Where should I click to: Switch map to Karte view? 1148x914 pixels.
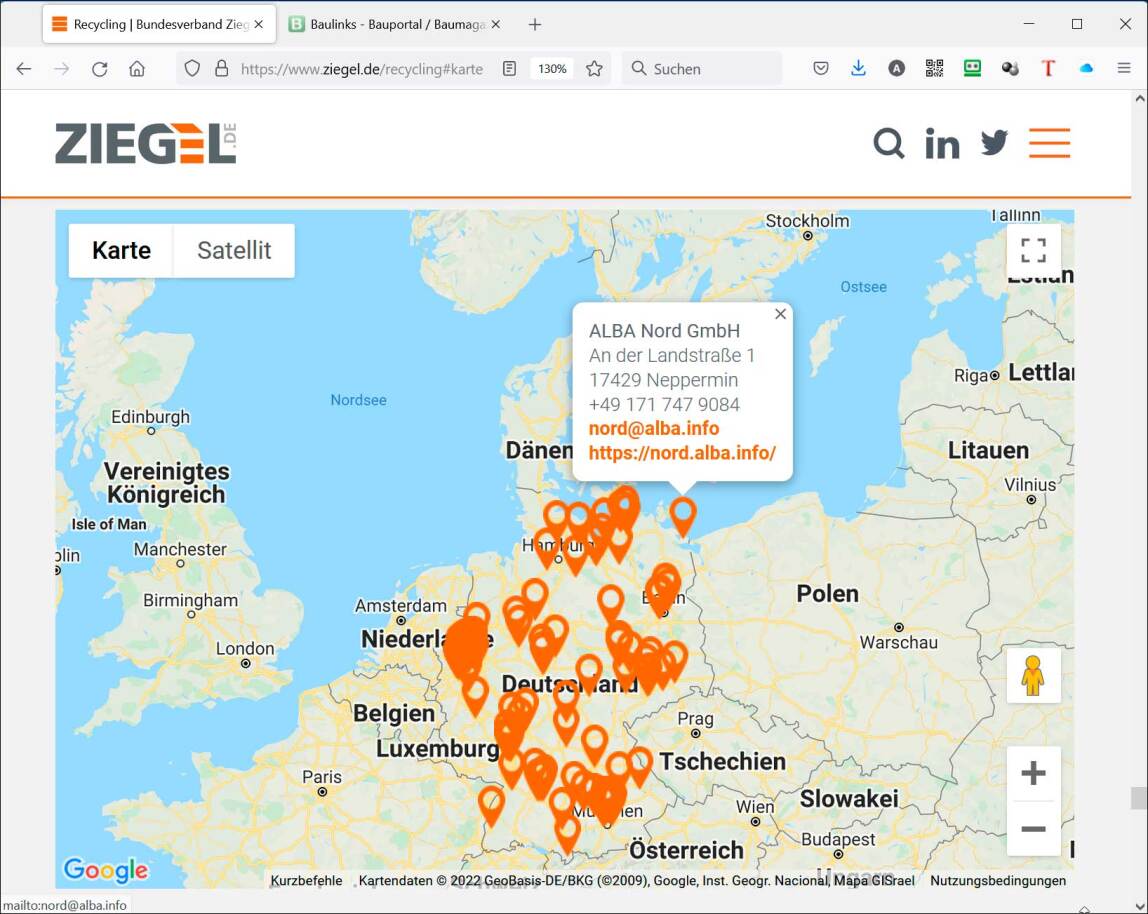122,250
